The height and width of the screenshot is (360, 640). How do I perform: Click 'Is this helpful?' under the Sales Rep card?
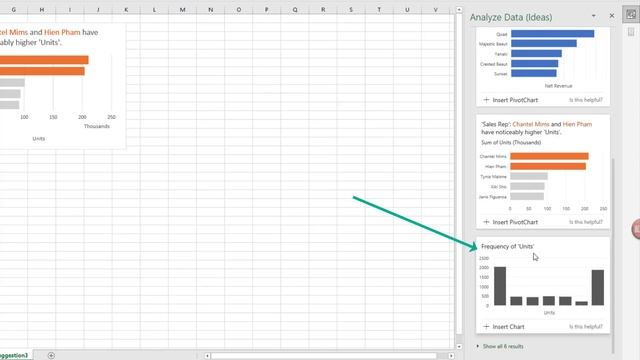586,222
